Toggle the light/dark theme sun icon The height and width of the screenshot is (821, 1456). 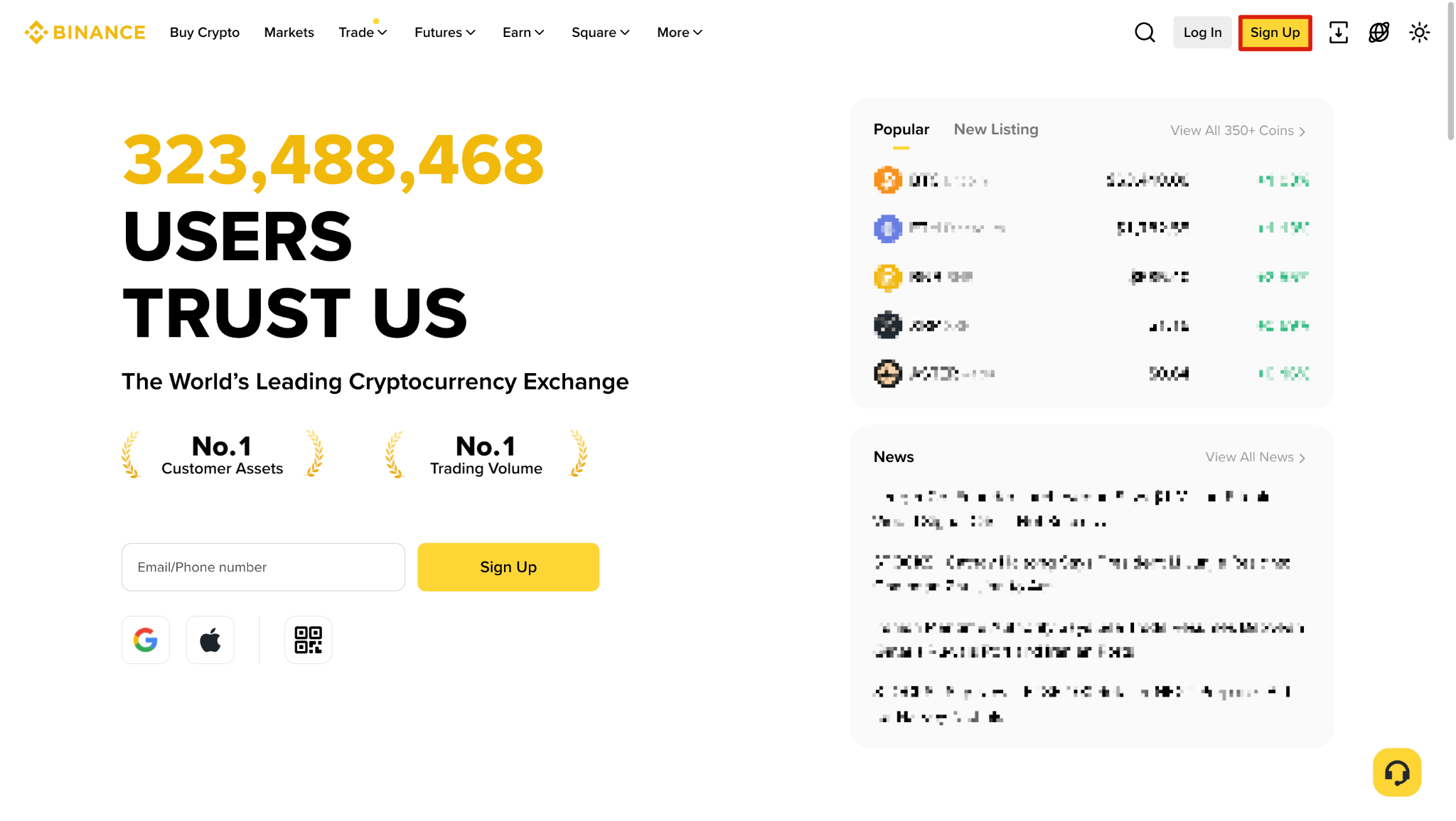coord(1420,33)
